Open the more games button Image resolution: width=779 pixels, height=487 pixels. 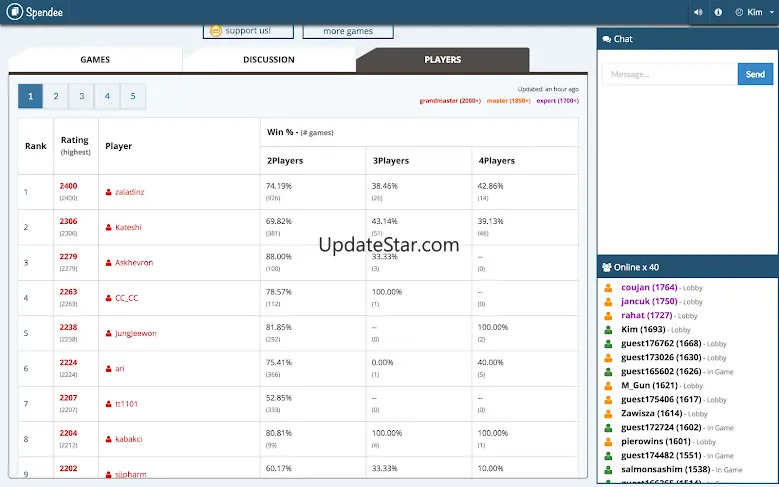(x=347, y=31)
